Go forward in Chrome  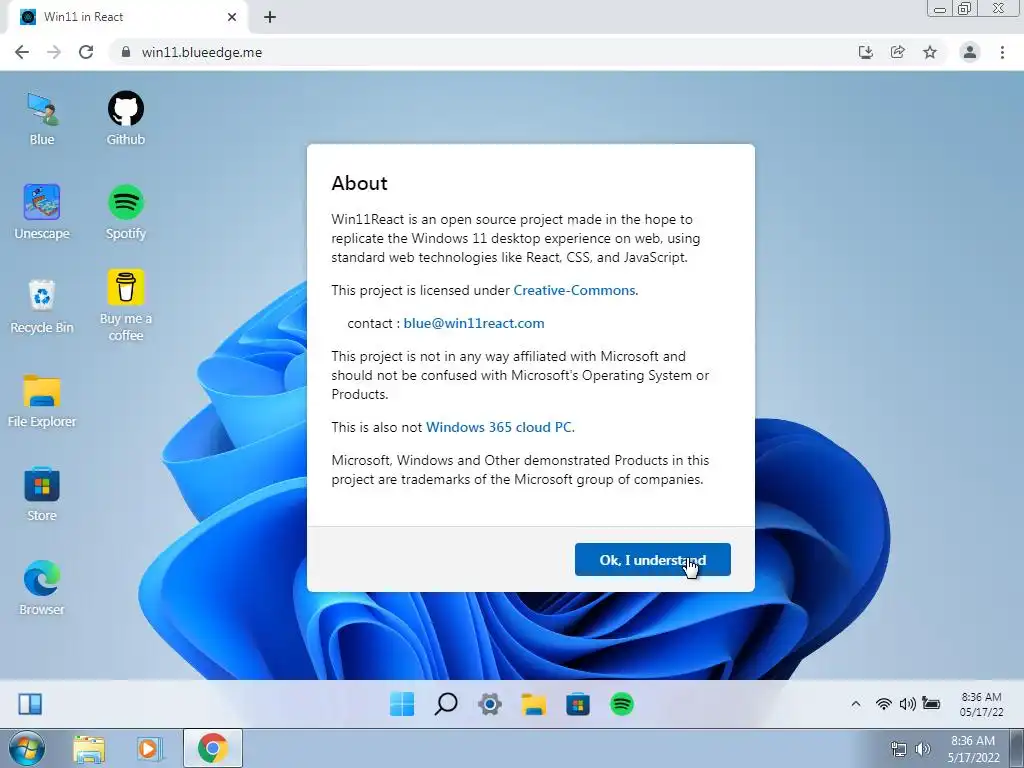point(54,52)
